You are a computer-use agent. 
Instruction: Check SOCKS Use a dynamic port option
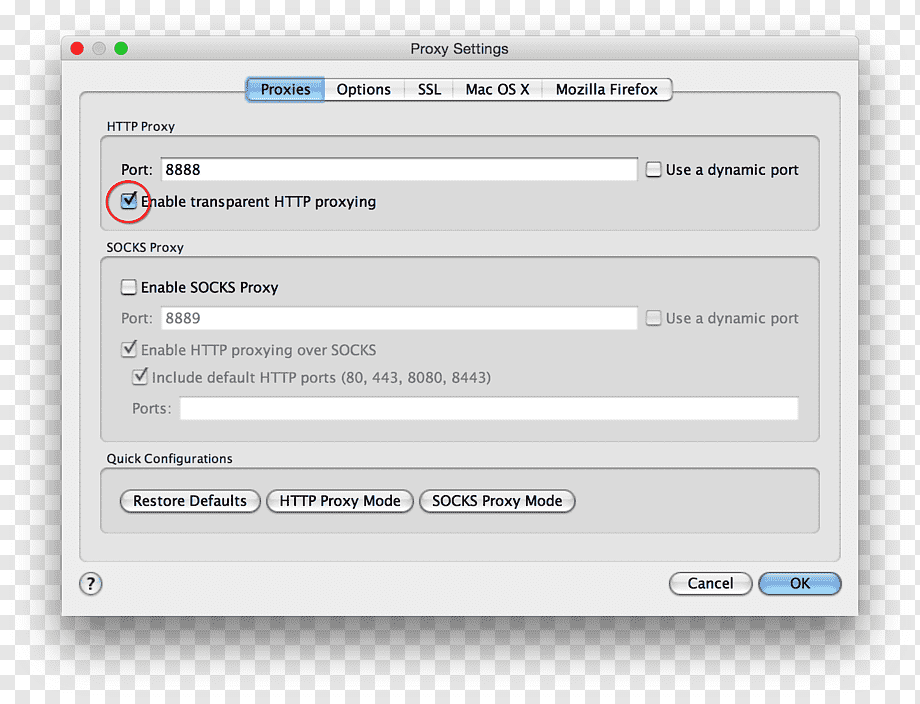[653, 318]
